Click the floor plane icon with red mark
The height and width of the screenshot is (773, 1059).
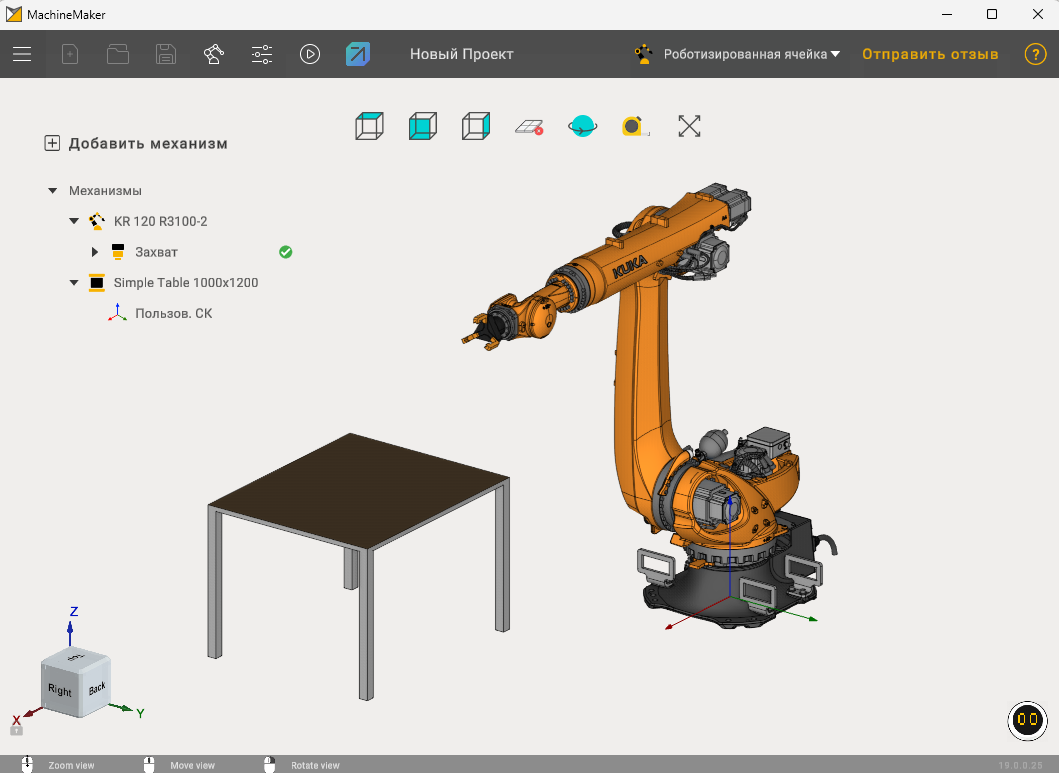(x=529, y=126)
